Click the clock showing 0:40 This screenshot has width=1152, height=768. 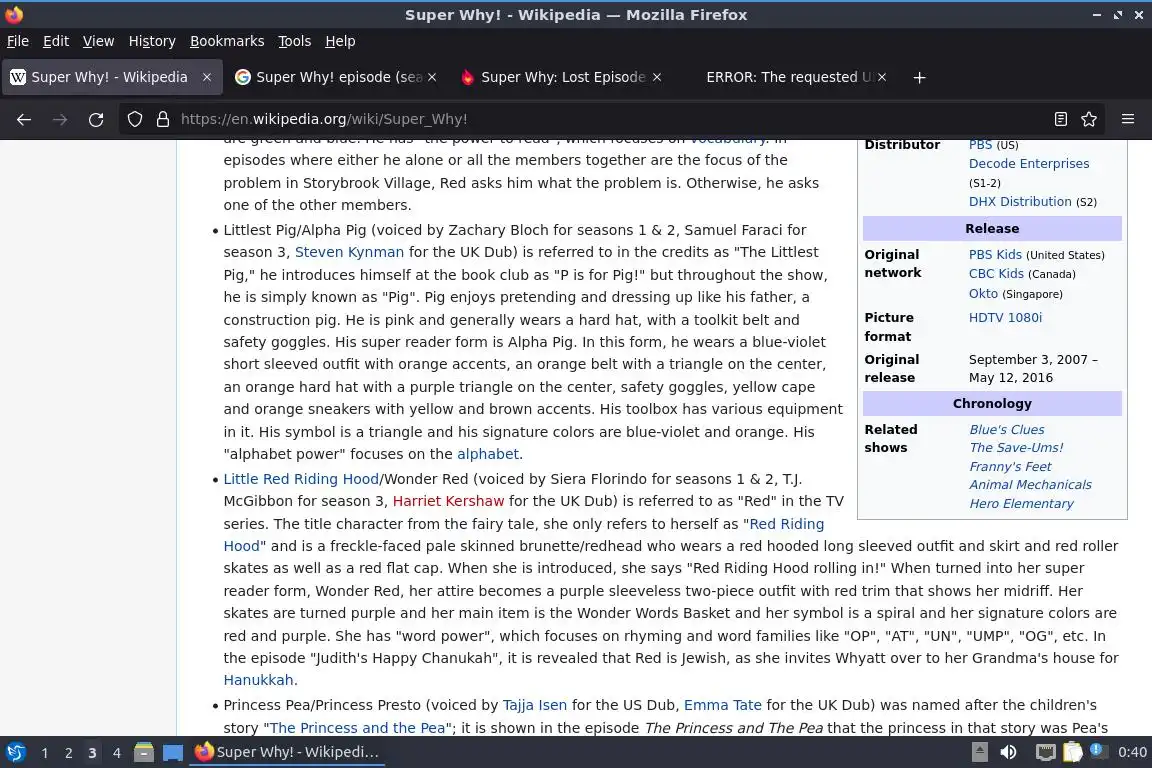[x=1132, y=753]
